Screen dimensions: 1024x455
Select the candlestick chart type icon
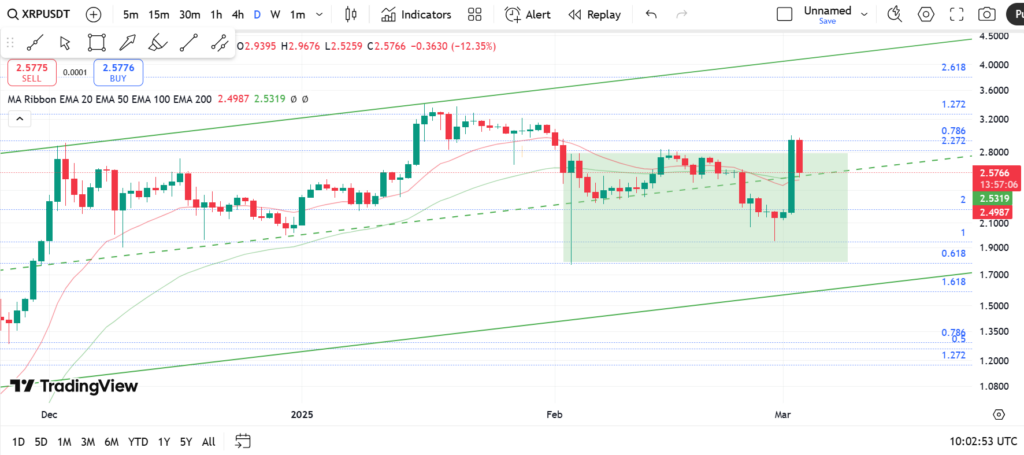(349, 15)
